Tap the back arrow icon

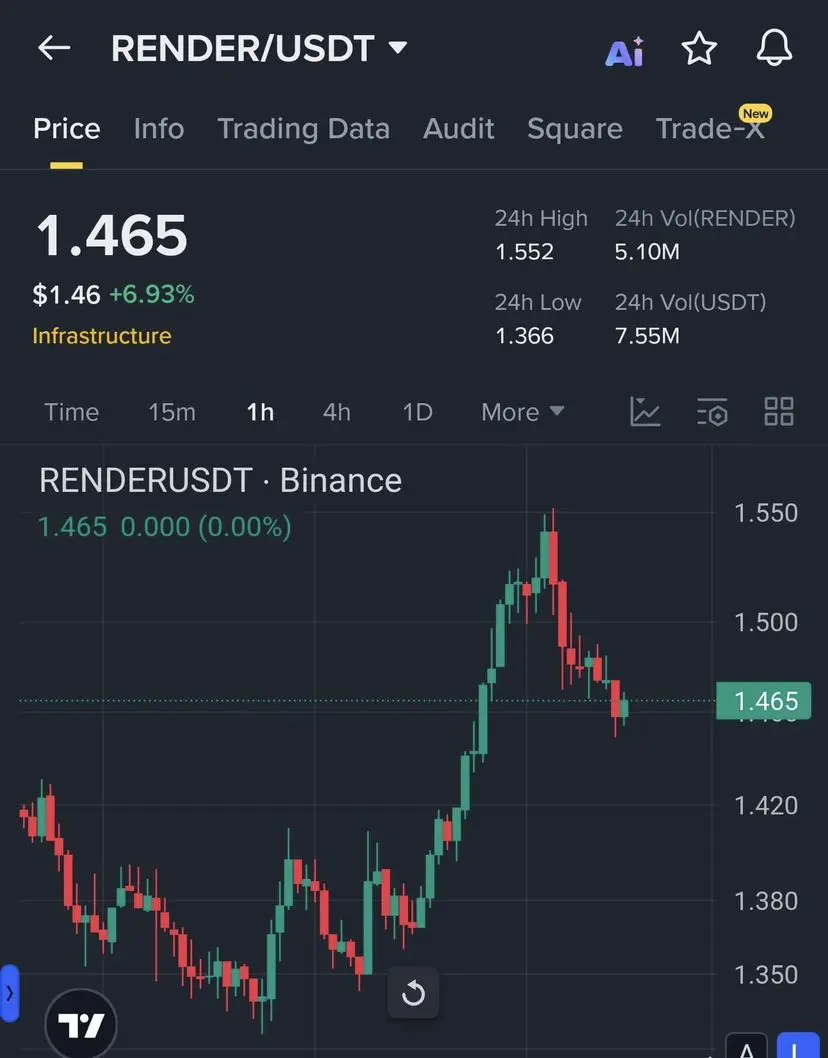pyautogui.click(x=54, y=48)
